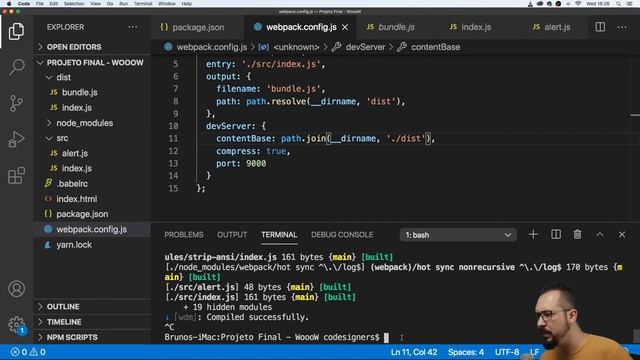Select the TERMINAL panel tab

tap(279, 235)
